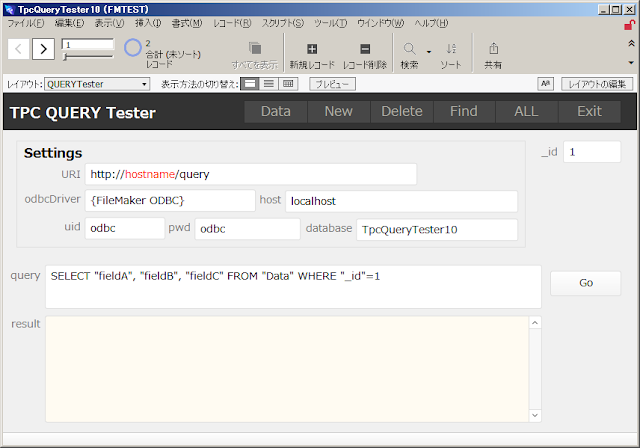
Task: Open the File menu
Action: pyautogui.click(x=26, y=23)
